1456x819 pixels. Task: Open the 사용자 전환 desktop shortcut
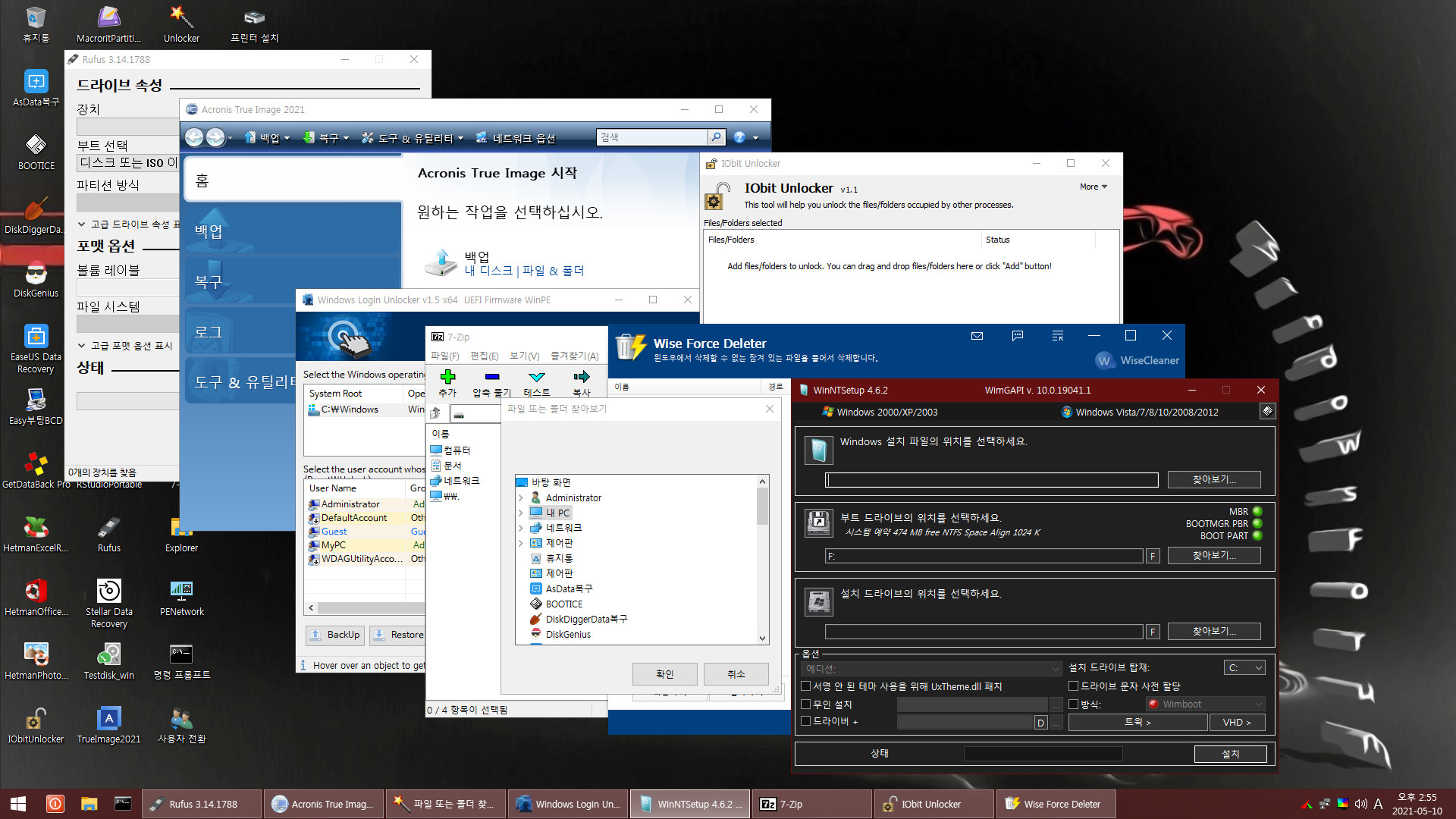[181, 725]
